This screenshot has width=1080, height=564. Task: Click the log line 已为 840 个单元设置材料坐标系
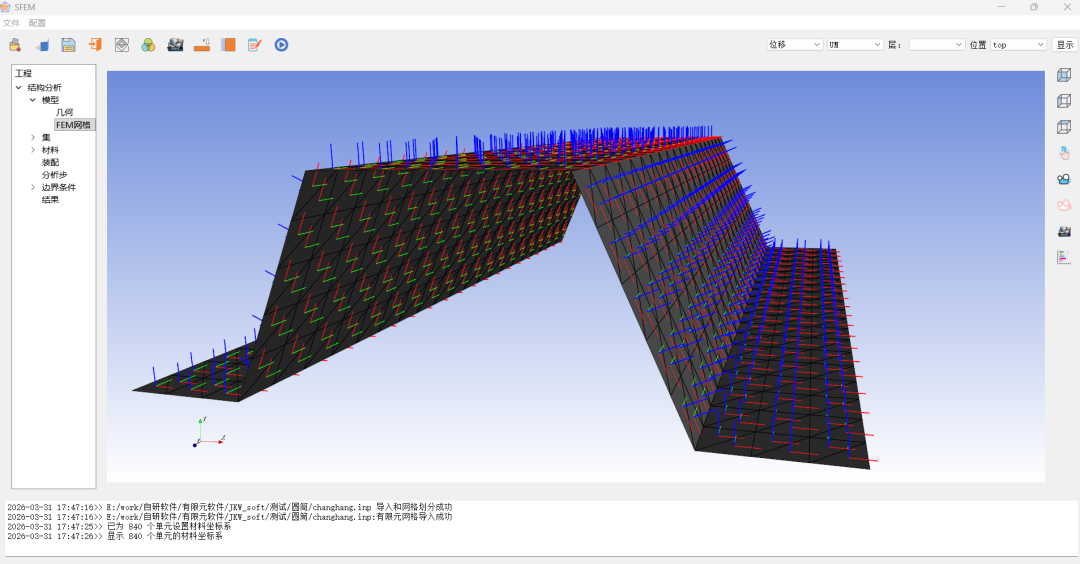[x=119, y=526]
